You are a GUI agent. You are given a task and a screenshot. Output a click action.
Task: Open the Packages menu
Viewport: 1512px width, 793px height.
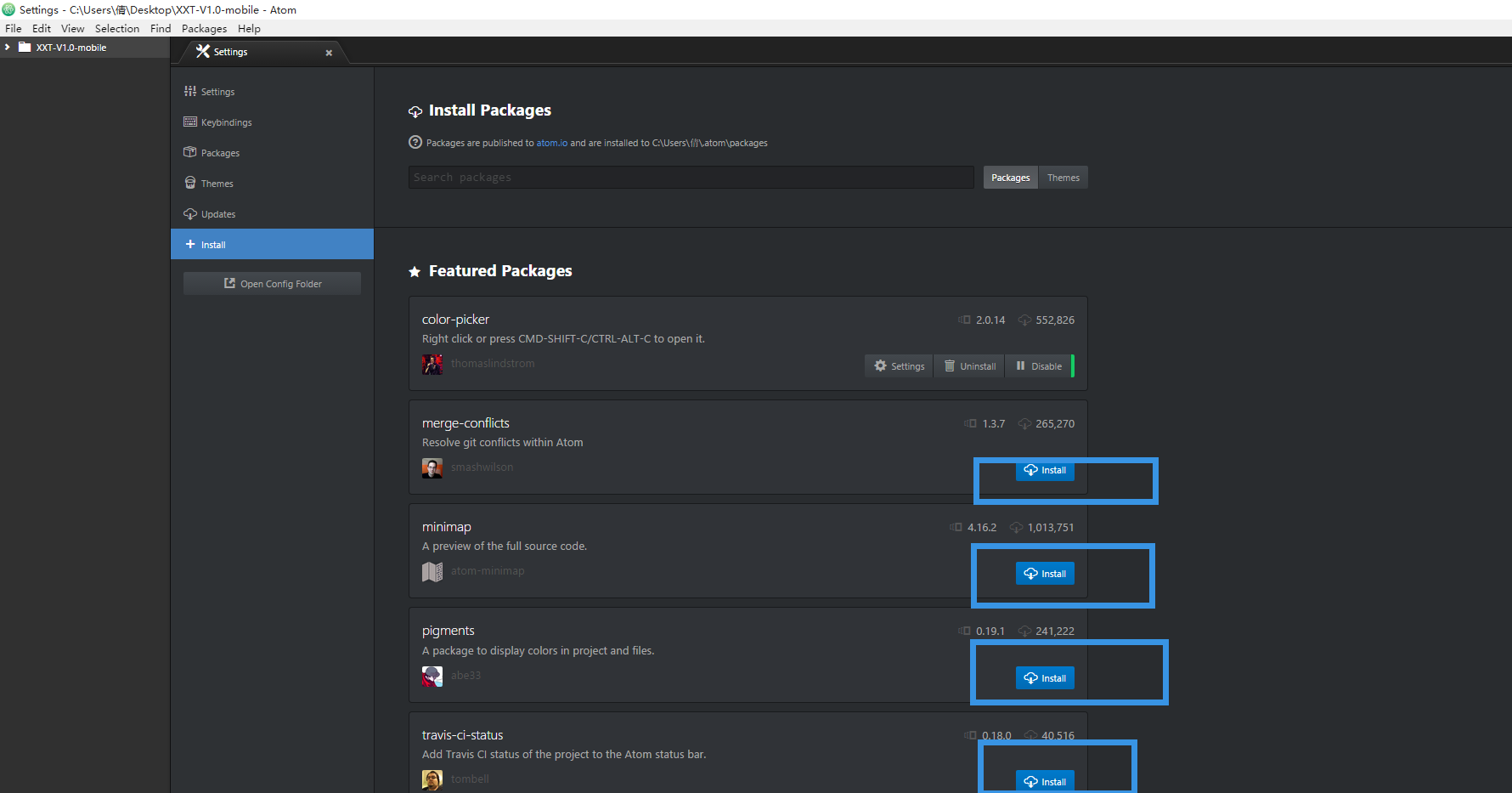click(204, 28)
